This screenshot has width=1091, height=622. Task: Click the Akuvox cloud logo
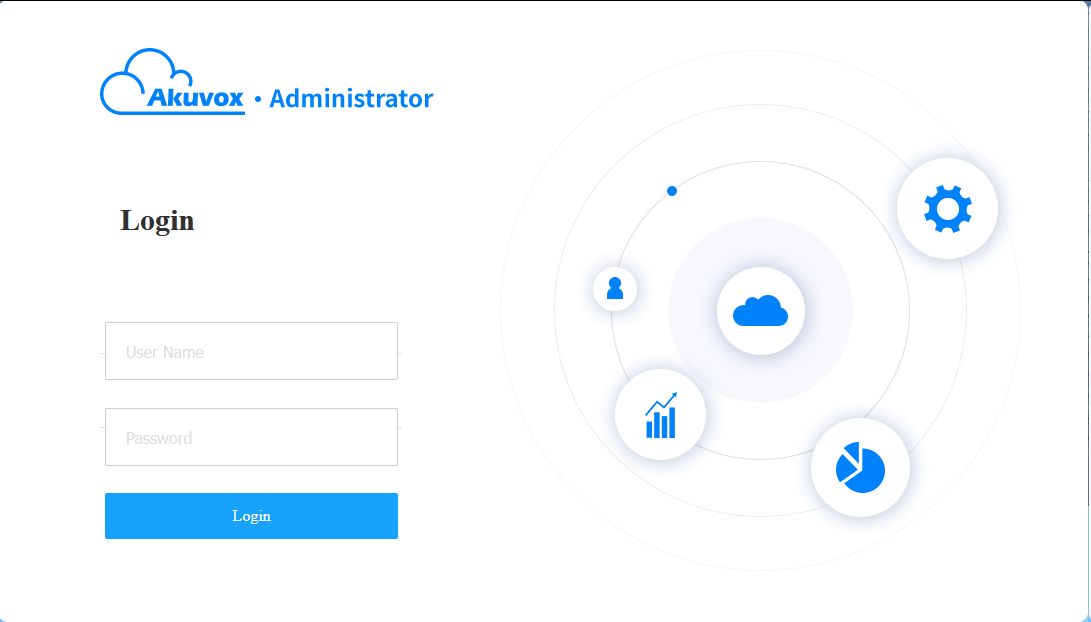[173, 81]
